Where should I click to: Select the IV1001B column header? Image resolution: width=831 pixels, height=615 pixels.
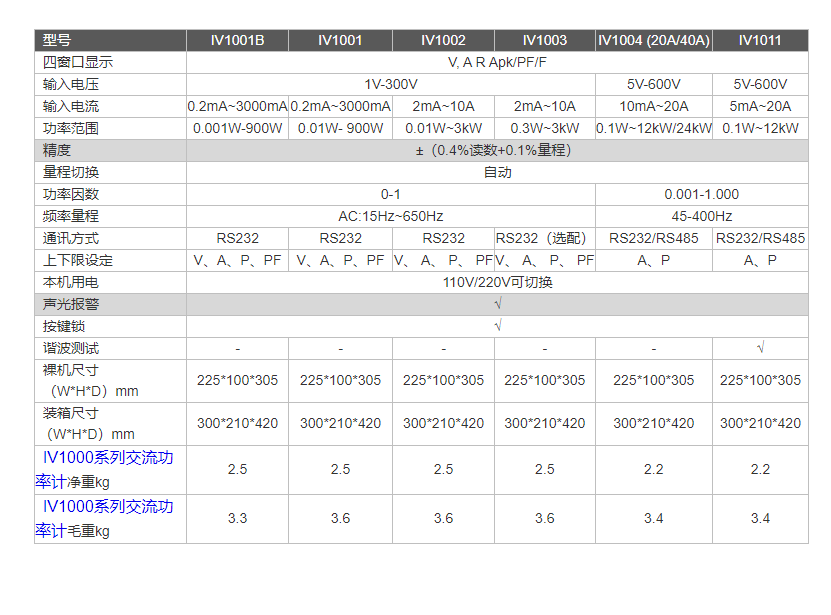pyautogui.click(x=237, y=41)
